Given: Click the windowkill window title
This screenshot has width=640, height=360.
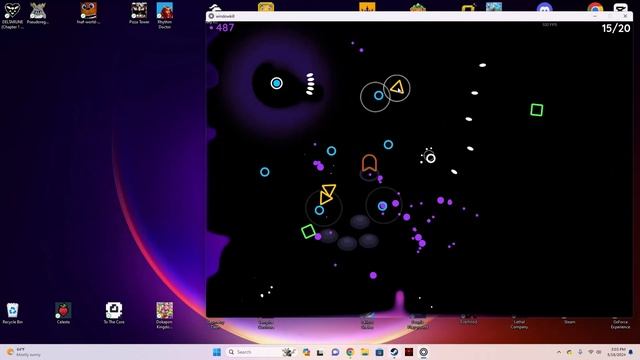Looking at the screenshot, I should (x=225, y=16).
